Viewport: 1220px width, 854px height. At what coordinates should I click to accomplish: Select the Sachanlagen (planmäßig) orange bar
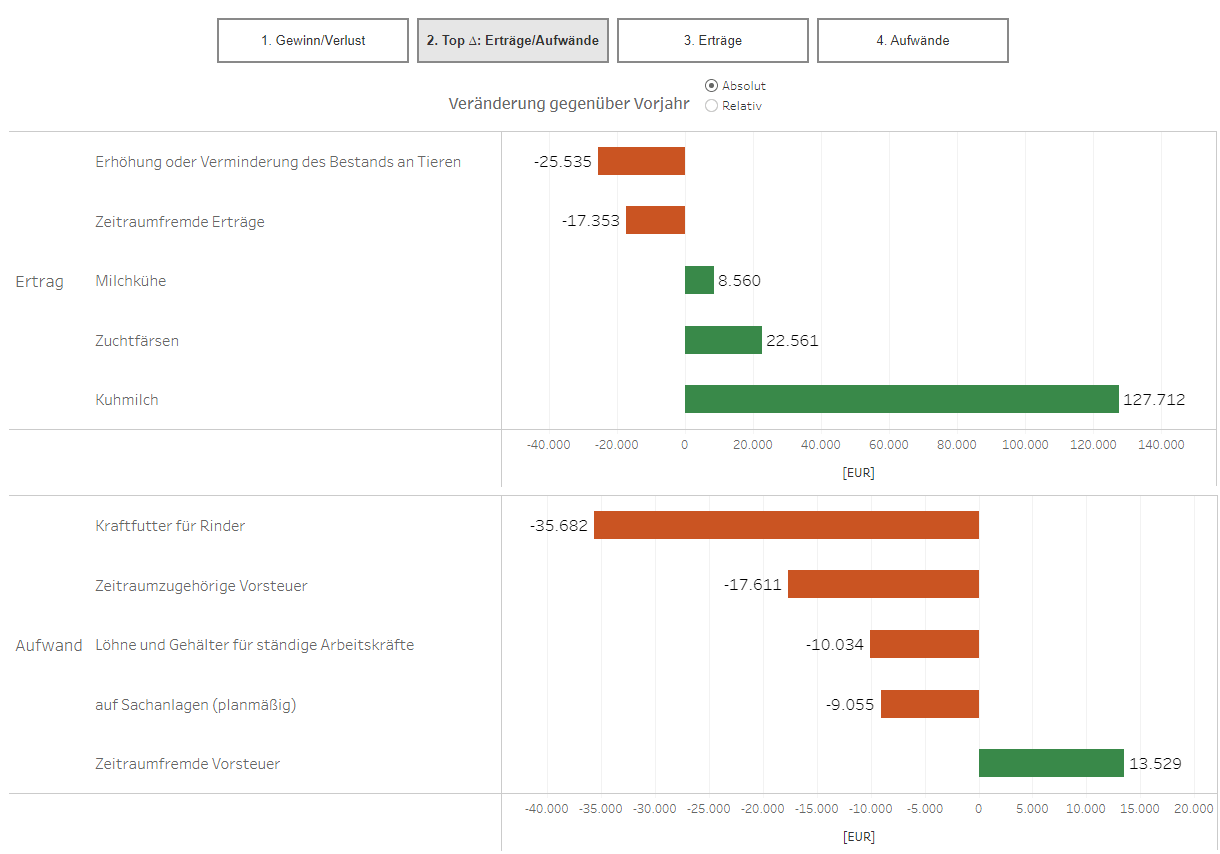[929, 704]
